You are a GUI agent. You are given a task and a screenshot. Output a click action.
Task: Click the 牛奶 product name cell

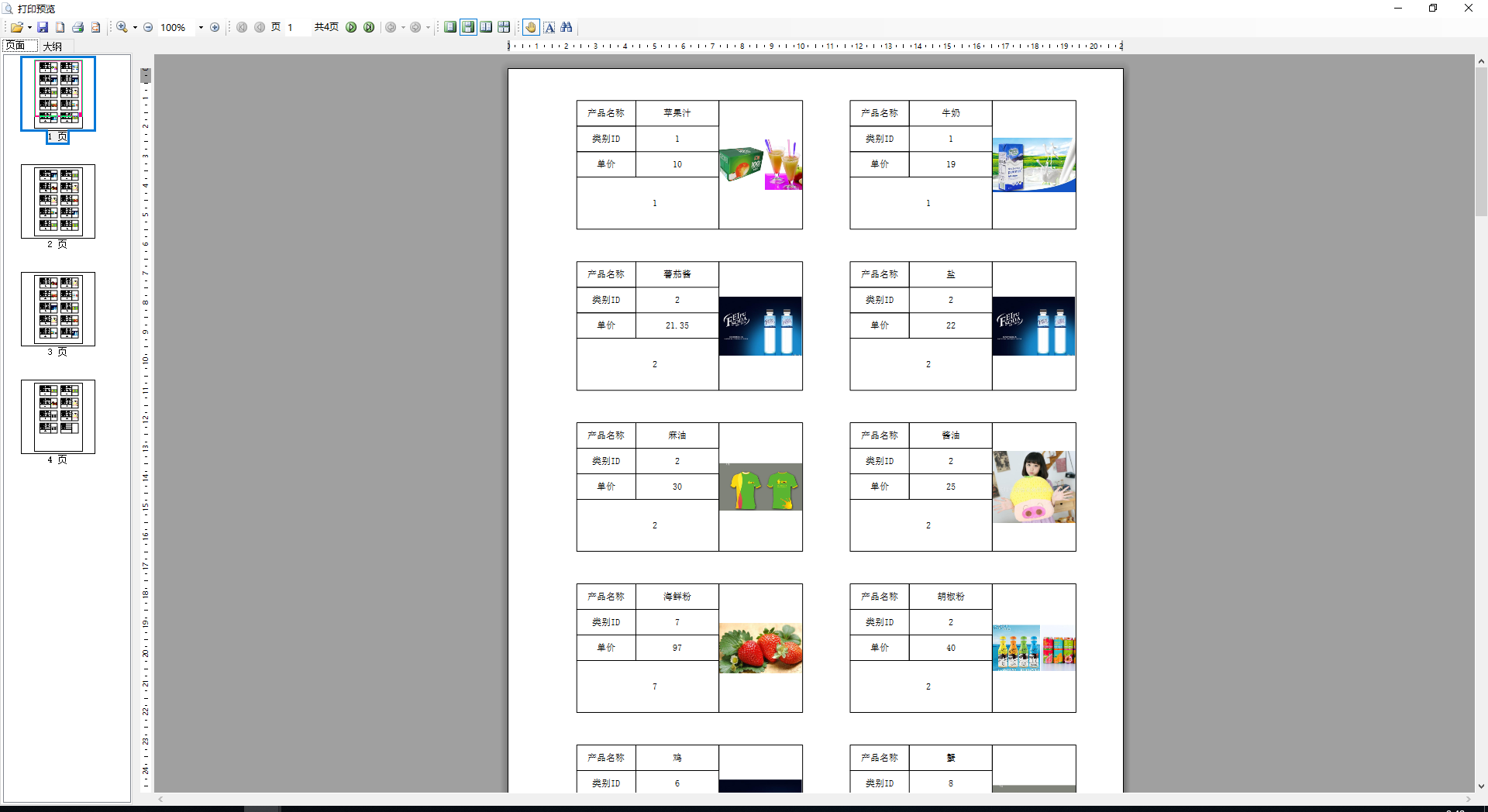(951, 113)
